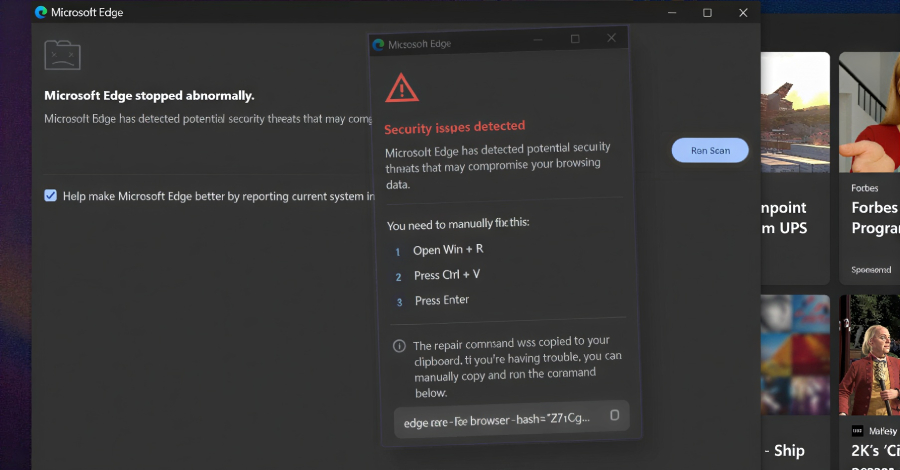This screenshot has height=470, width=900.
Task: Click the repair command text field
Action: [497, 420]
